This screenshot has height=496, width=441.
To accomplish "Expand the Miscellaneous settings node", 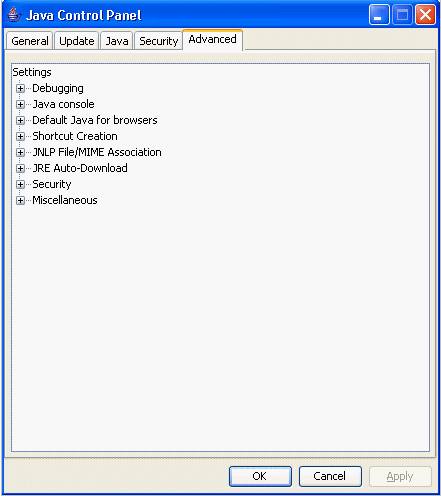I will [x=20, y=200].
